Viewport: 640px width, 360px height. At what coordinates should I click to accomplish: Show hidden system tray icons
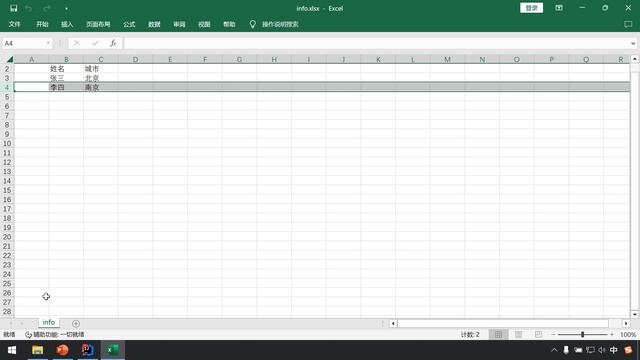[554, 350]
